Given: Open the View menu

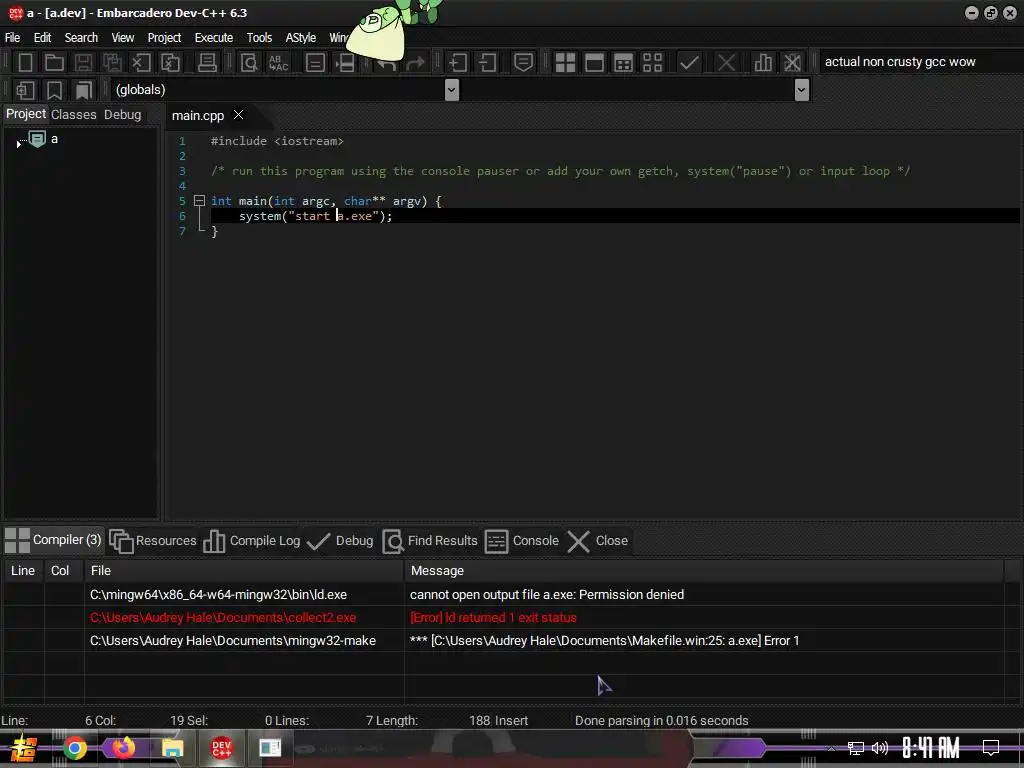Looking at the screenshot, I should (x=123, y=38).
